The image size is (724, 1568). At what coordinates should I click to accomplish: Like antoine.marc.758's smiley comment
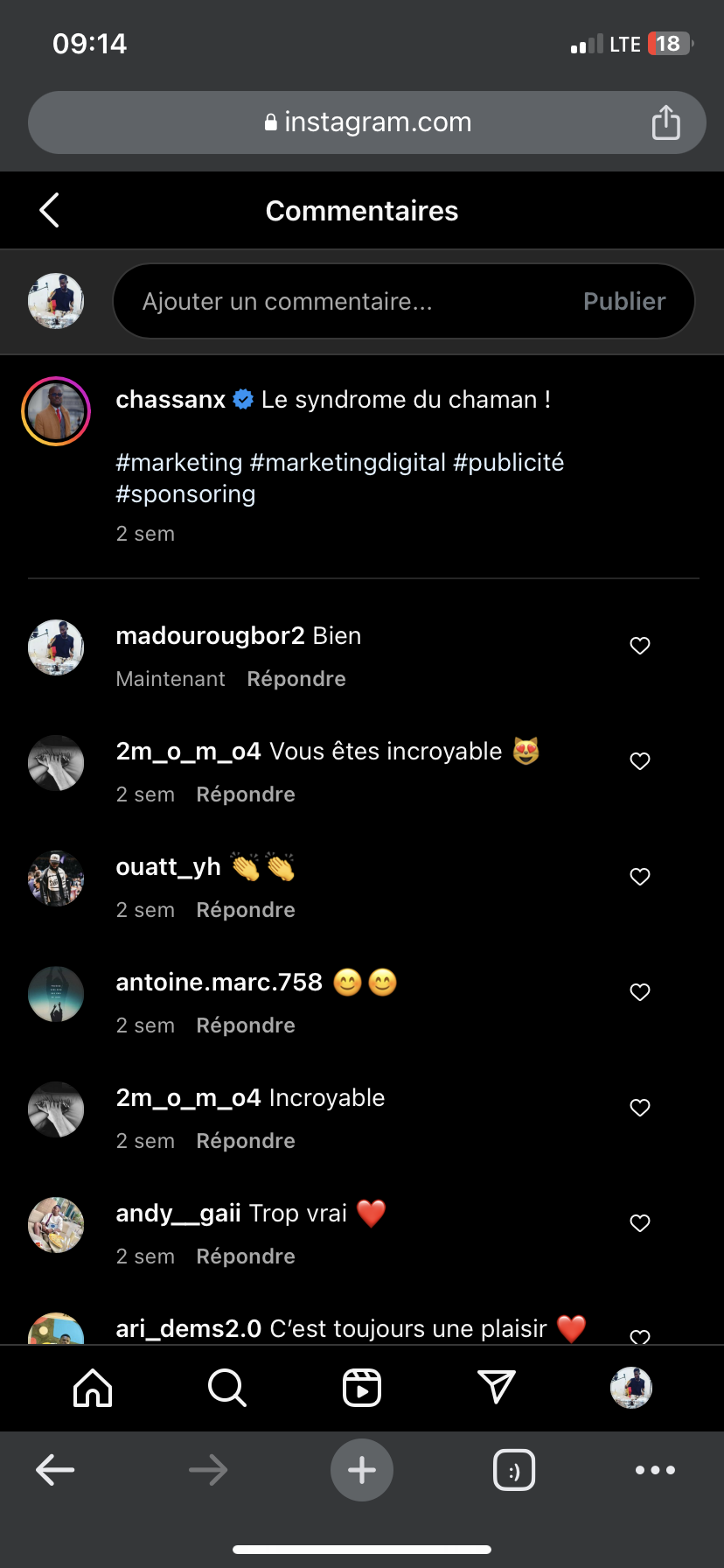640,992
